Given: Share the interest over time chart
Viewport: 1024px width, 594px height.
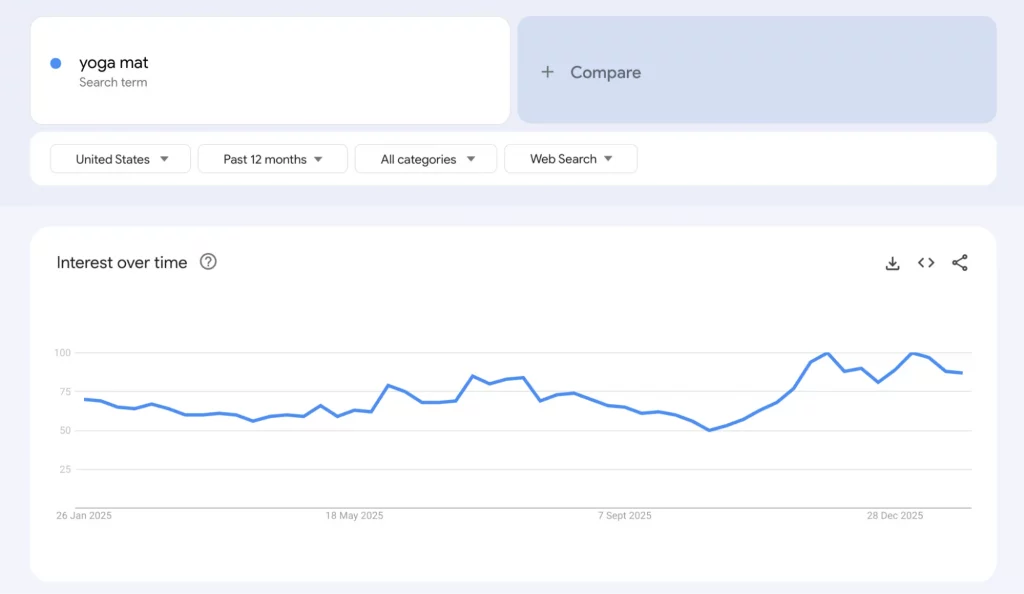Looking at the screenshot, I should pos(959,262).
